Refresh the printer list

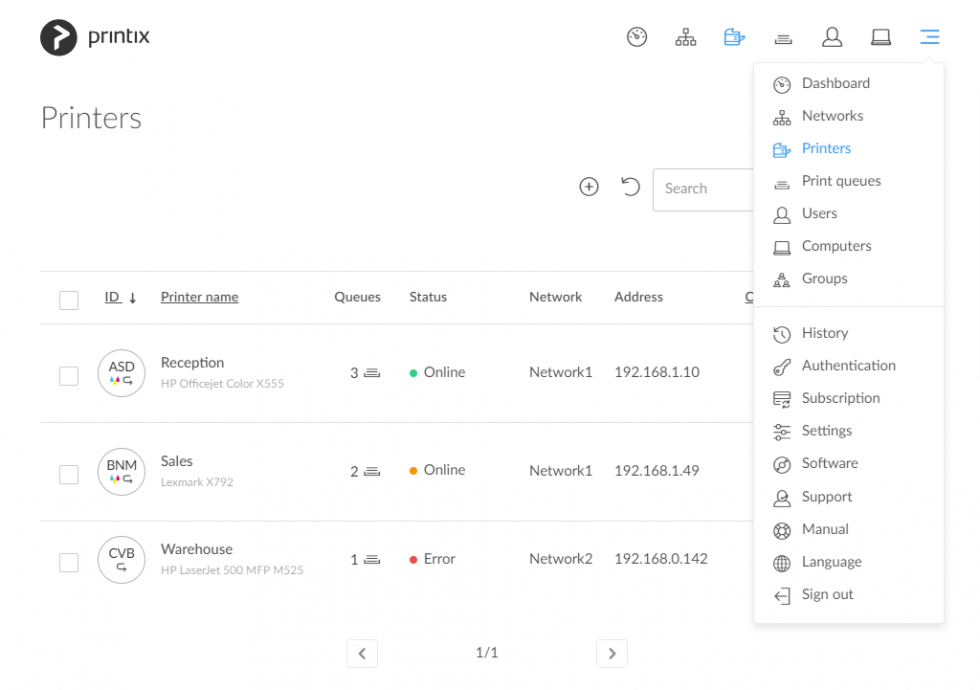tap(630, 186)
